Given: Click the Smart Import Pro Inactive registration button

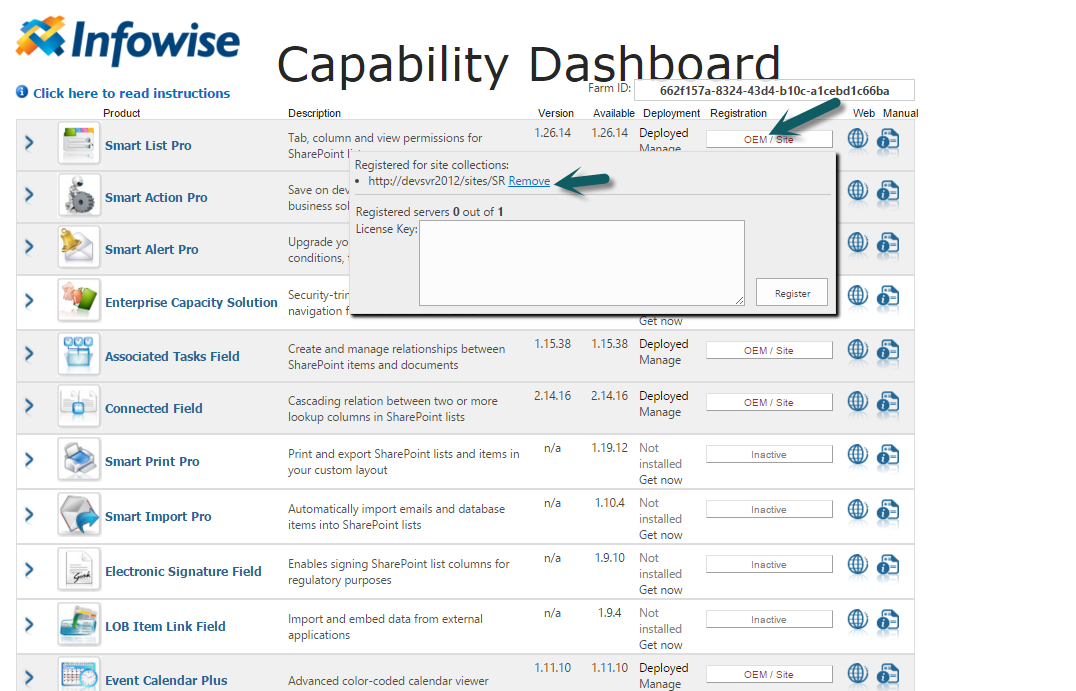Looking at the screenshot, I should 769,509.
